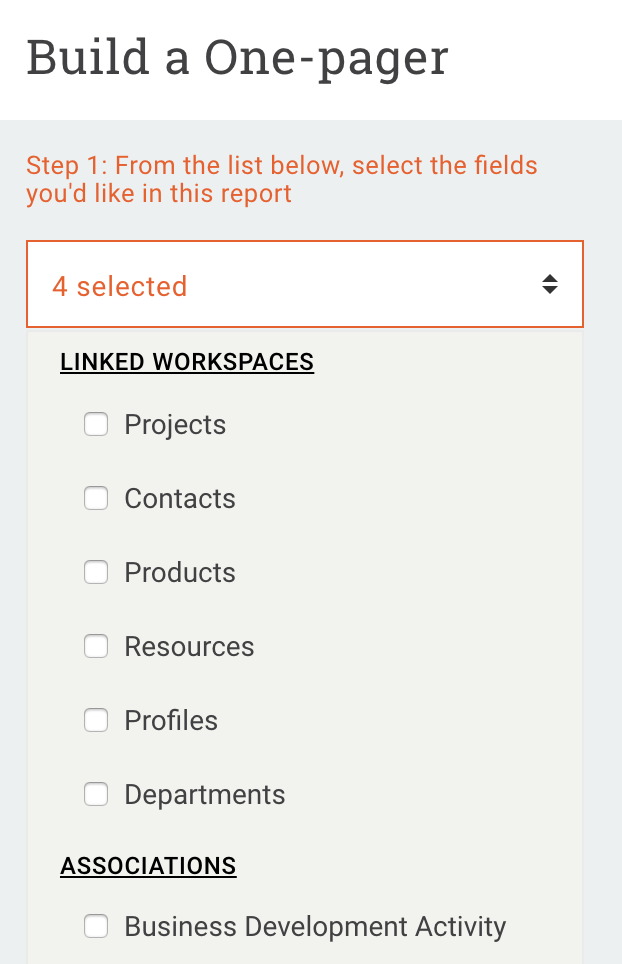
Task: Click the Profiles option label
Action: pos(171,721)
